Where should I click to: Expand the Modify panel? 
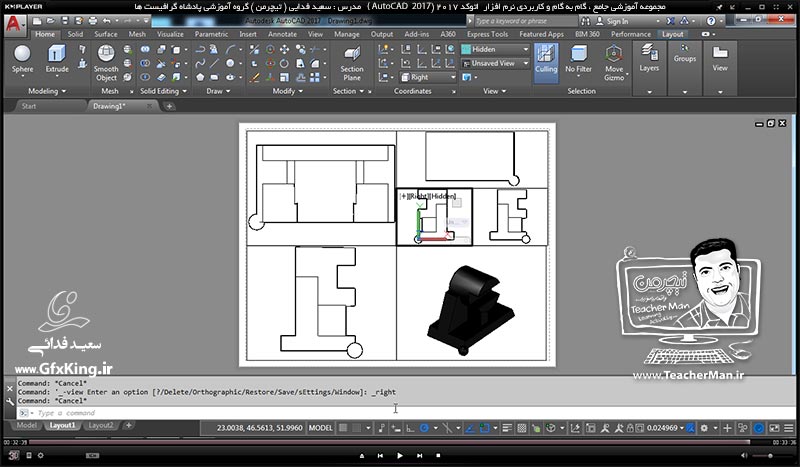click(287, 91)
